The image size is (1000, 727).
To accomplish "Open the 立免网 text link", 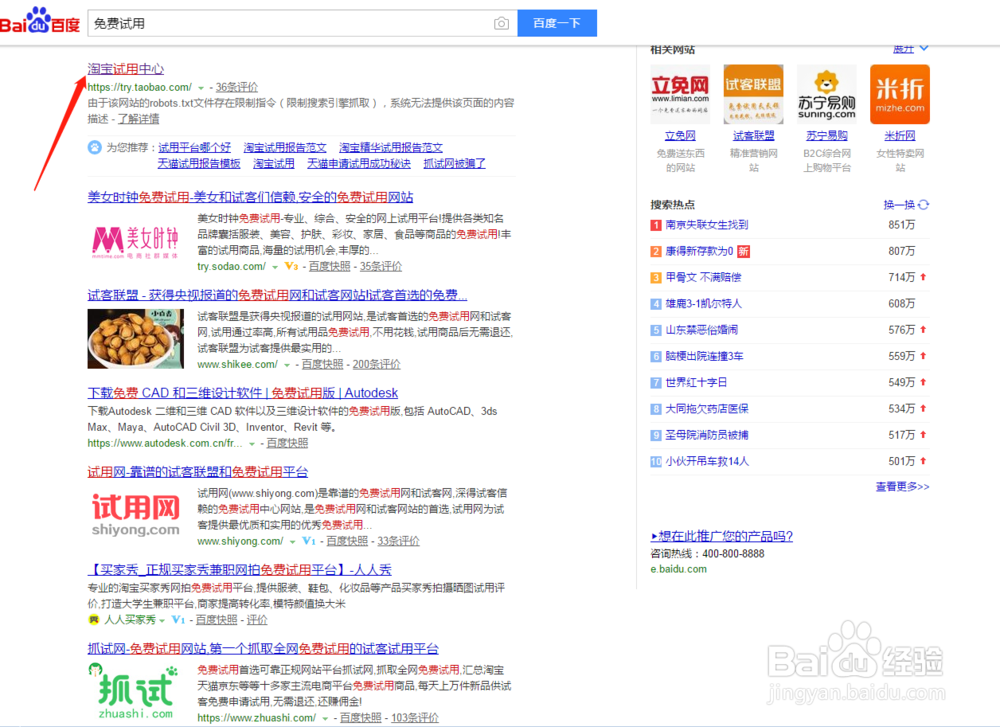I will coord(680,135).
